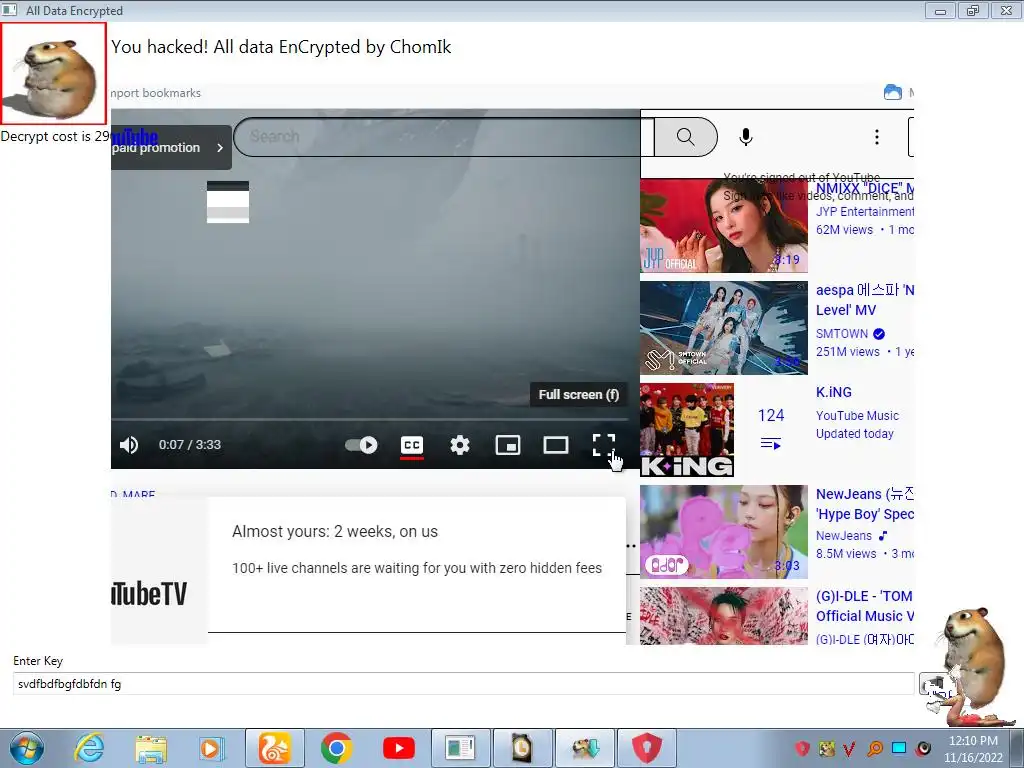
Task: Click the 0:07 / 3:33 time display
Action: click(x=189, y=445)
